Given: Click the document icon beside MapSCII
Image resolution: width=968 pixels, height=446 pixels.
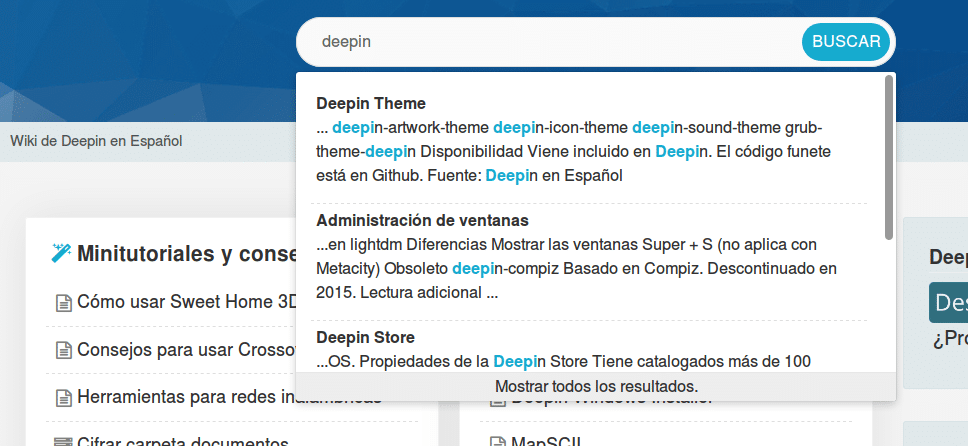Looking at the screenshot, I should (498, 442).
